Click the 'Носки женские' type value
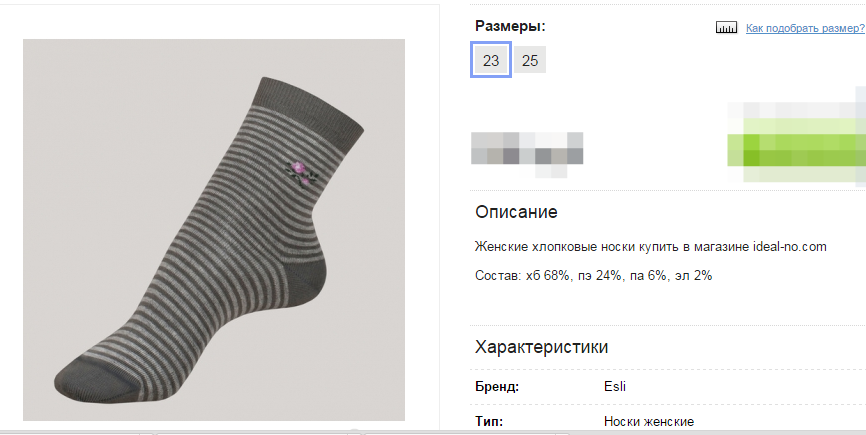 pyautogui.click(x=649, y=422)
